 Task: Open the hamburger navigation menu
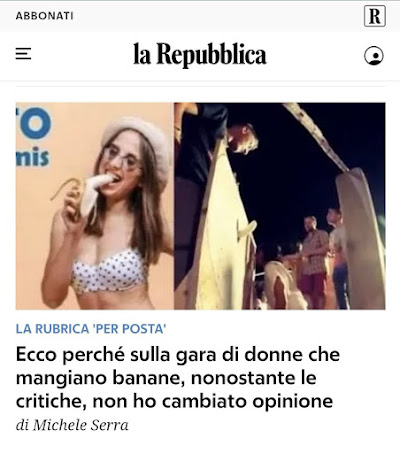[x=23, y=54]
